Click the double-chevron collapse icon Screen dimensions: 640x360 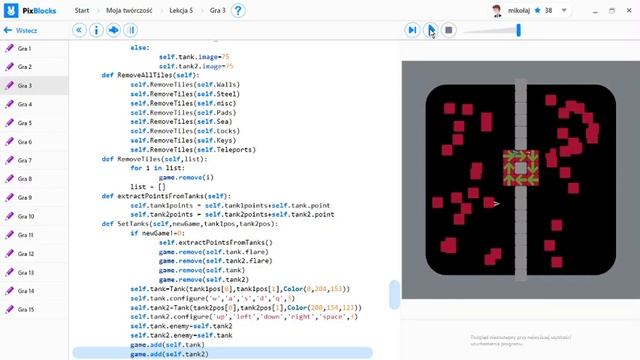pos(79,30)
